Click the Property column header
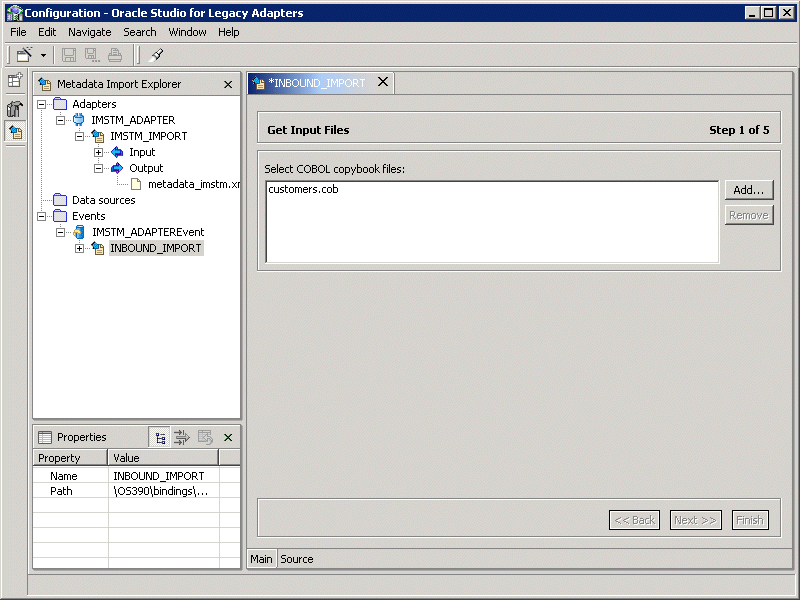Image resolution: width=800 pixels, height=600 pixels. click(70, 458)
